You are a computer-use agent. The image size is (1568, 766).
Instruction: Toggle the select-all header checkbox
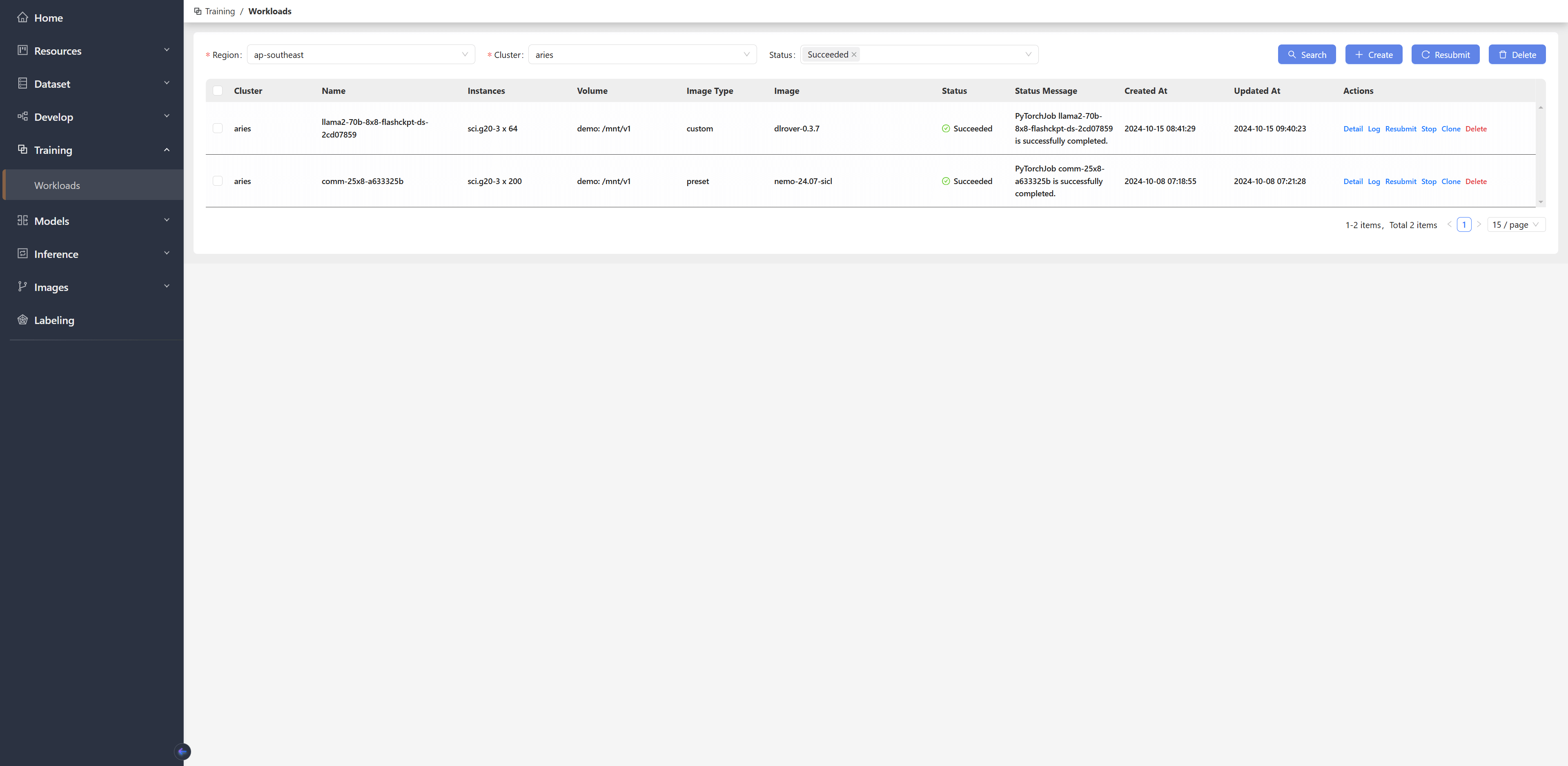tap(217, 91)
